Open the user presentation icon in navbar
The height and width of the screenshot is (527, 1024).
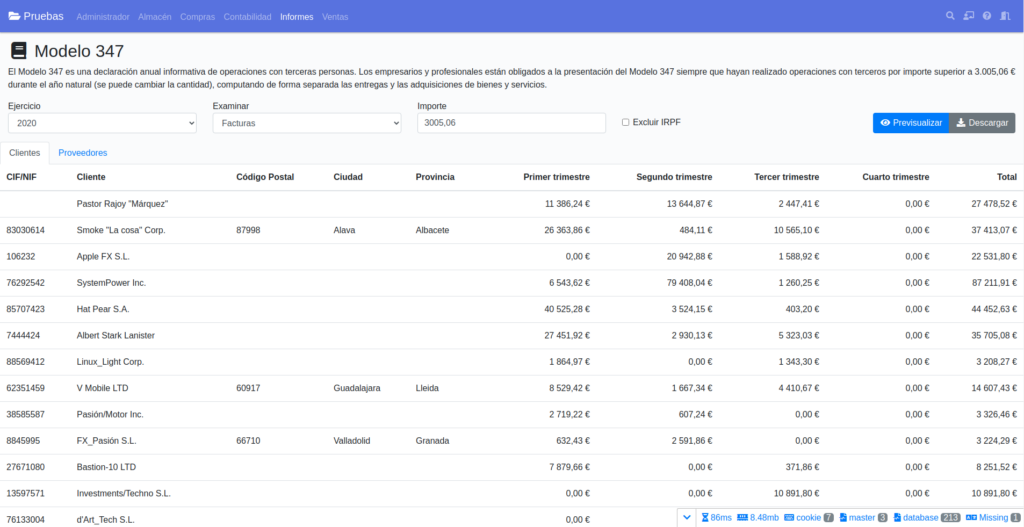969,16
